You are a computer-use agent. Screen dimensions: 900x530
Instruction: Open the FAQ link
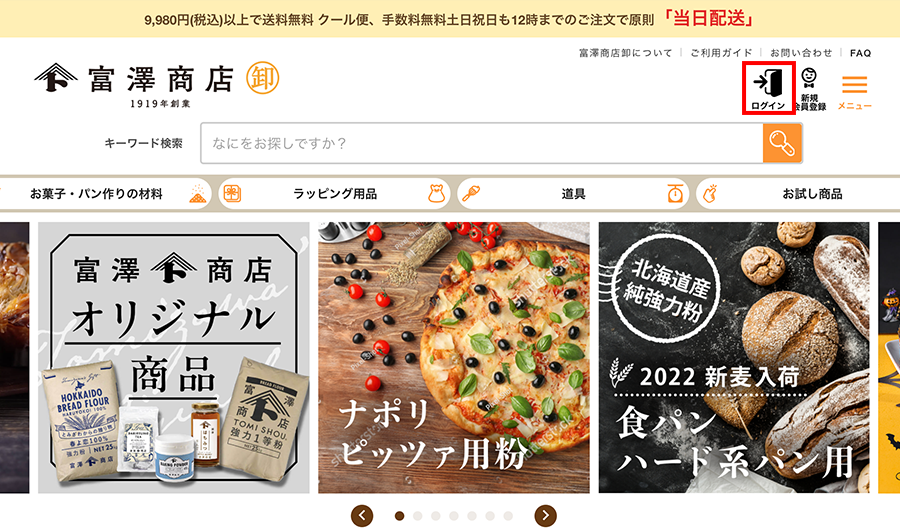[860, 53]
